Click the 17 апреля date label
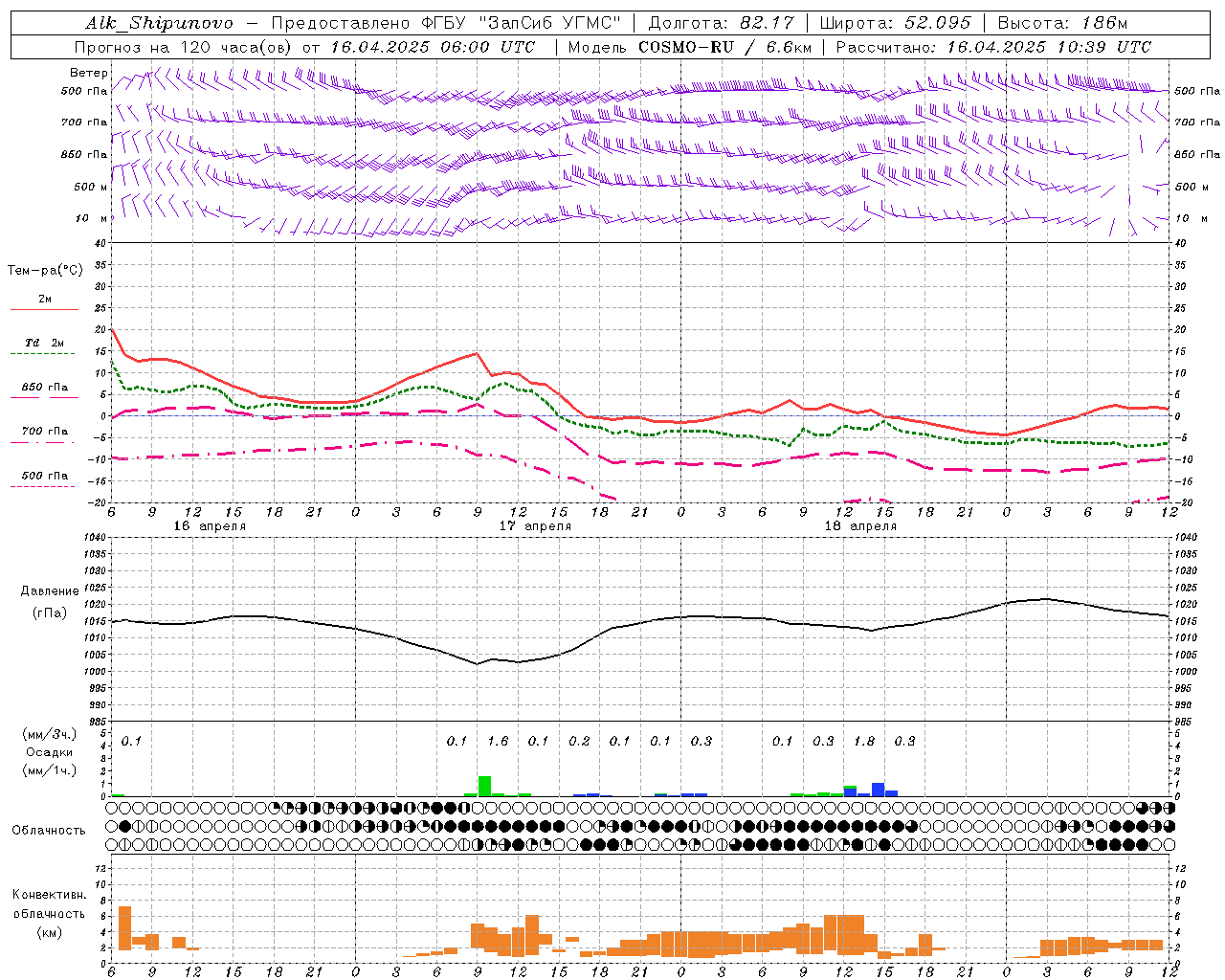The image size is (1225, 980). (535, 526)
